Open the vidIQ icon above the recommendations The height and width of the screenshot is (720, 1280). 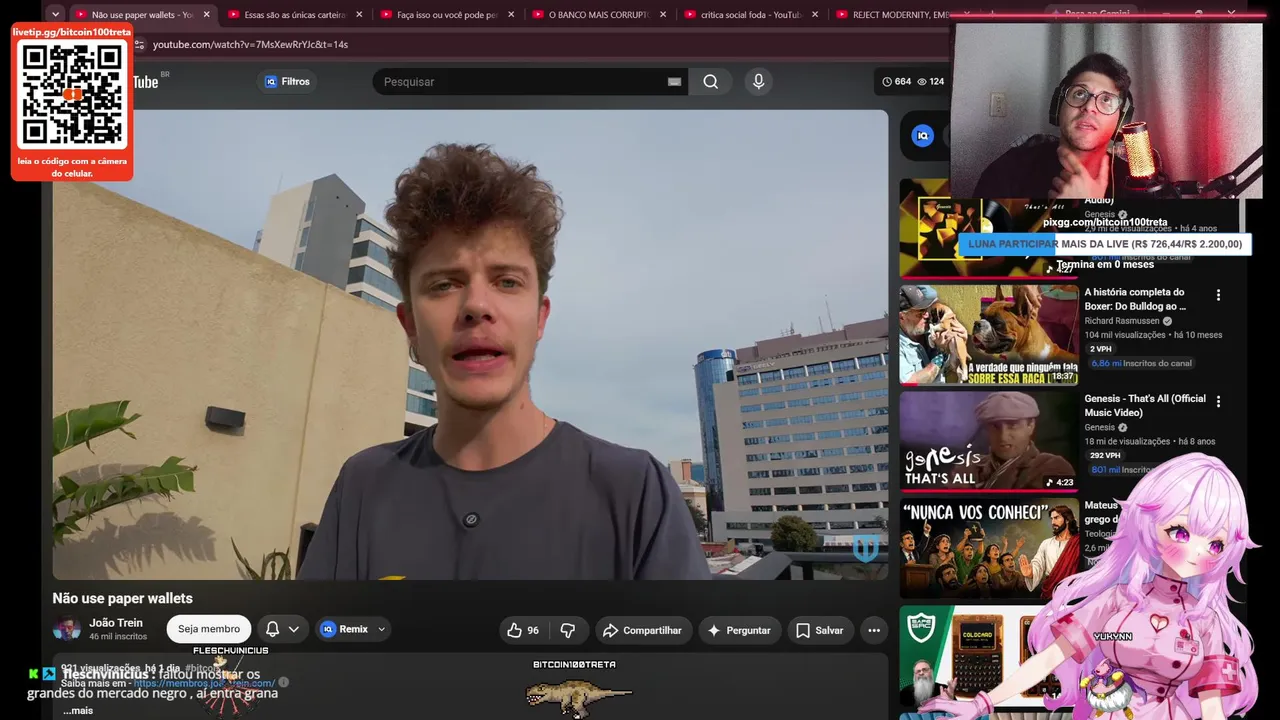(923, 136)
